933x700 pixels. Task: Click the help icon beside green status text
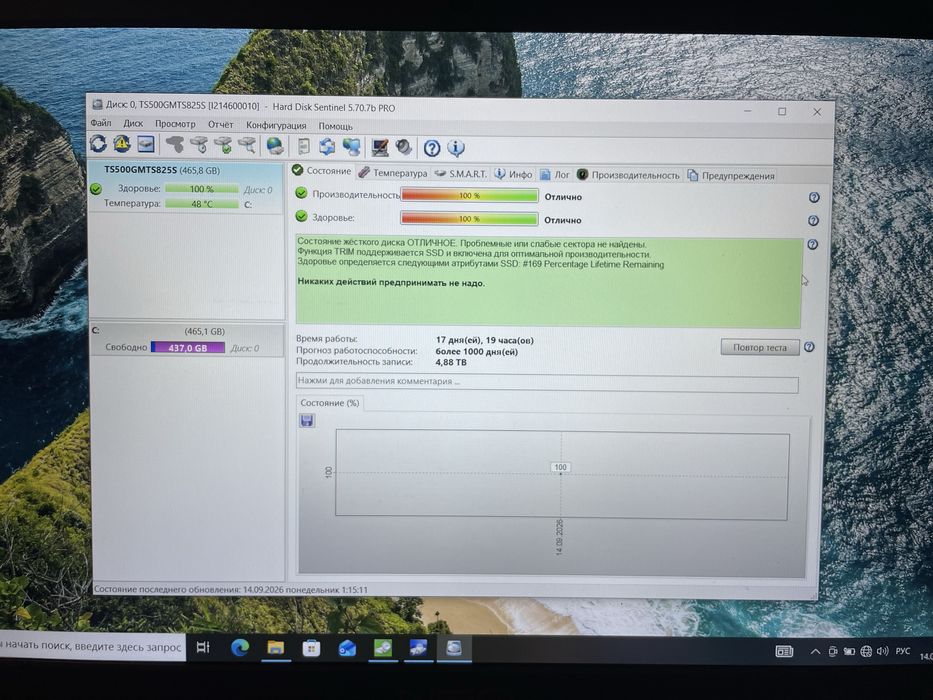pyautogui.click(x=812, y=245)
